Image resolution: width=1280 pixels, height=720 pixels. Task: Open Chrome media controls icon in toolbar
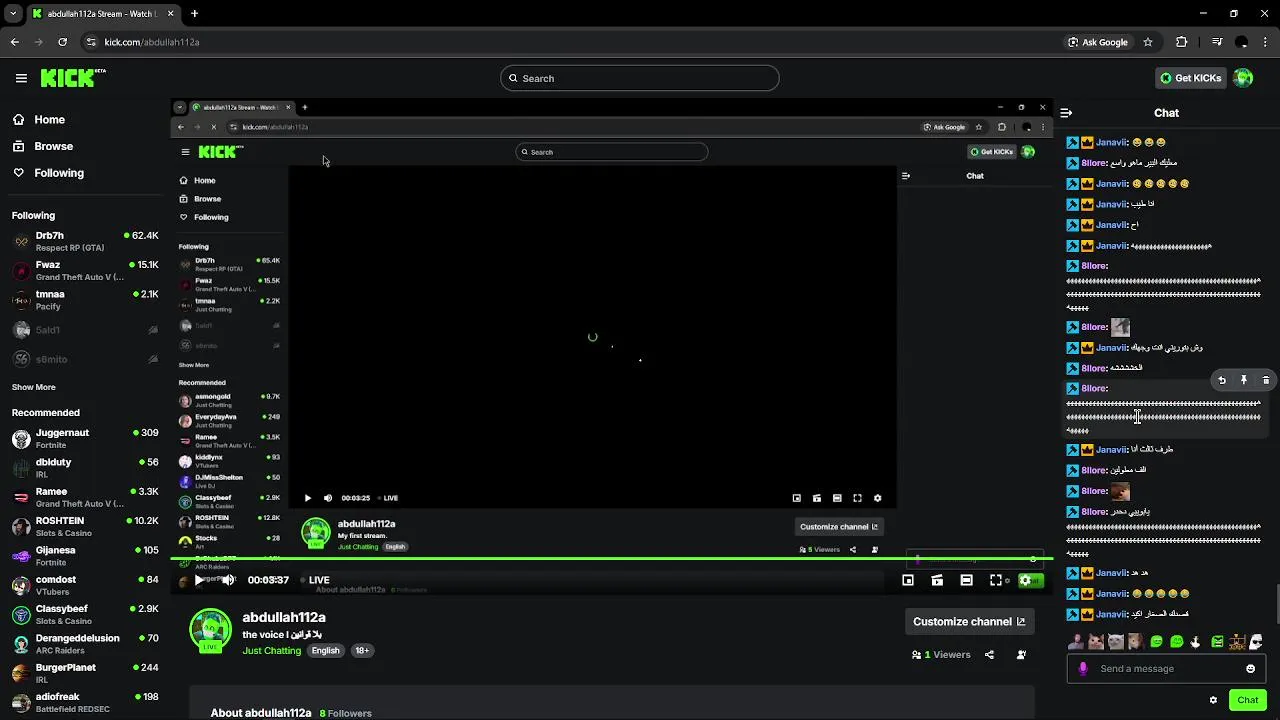tap(1217, 42)
